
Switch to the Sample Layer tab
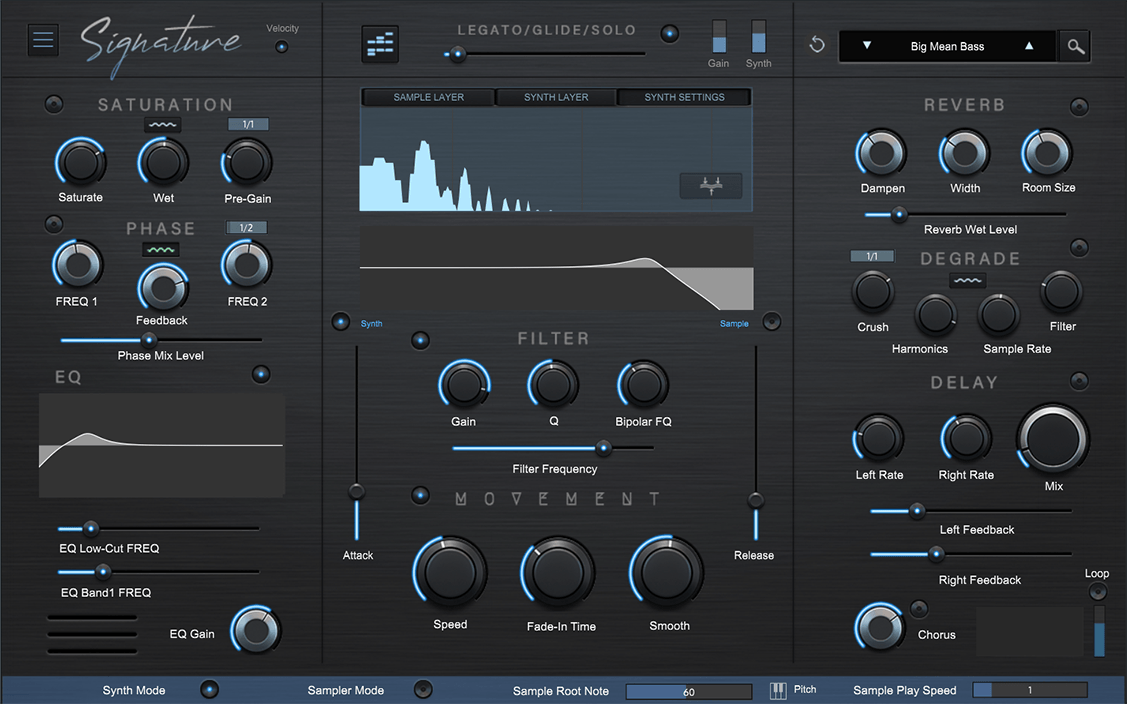pos(428,97)
